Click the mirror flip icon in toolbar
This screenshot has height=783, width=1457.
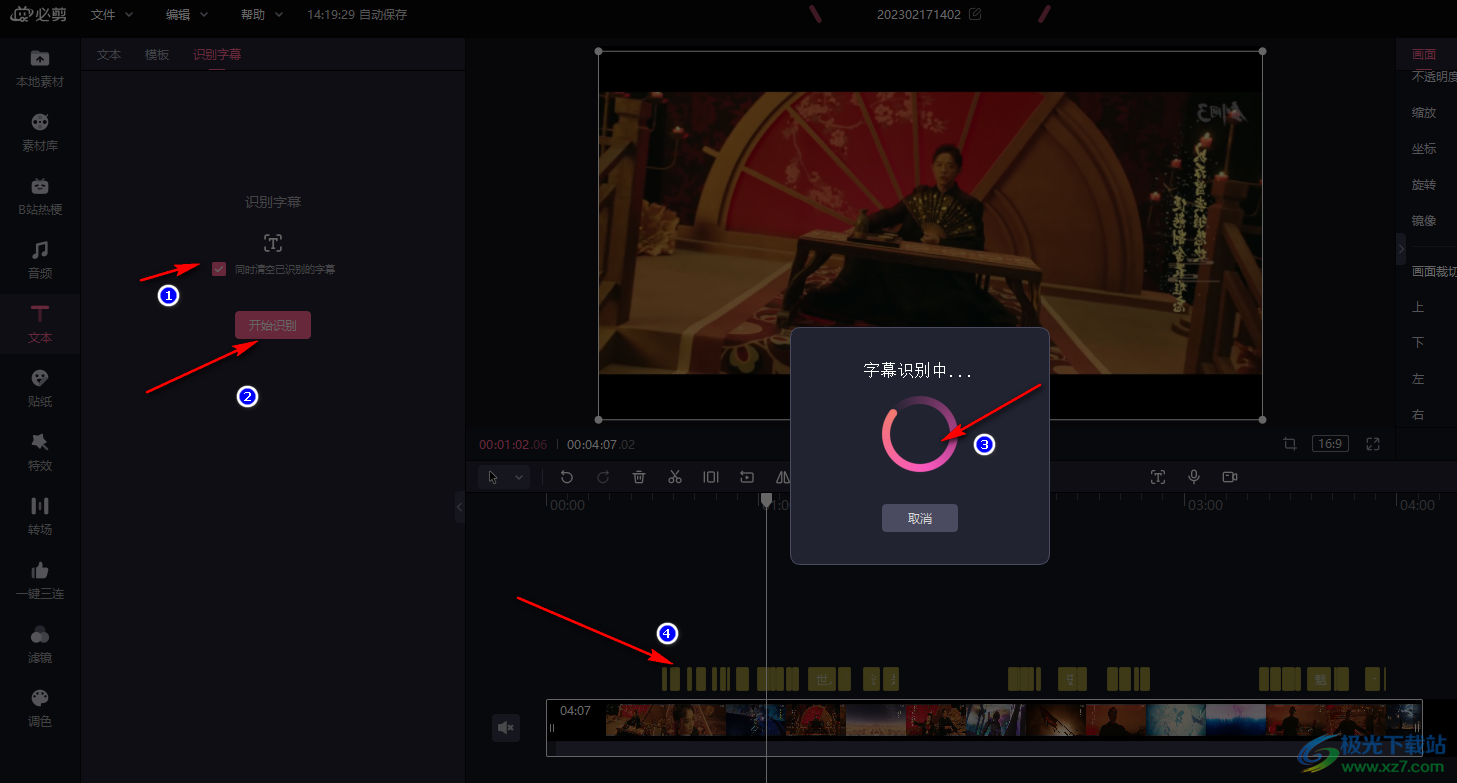tap(783, 477)
